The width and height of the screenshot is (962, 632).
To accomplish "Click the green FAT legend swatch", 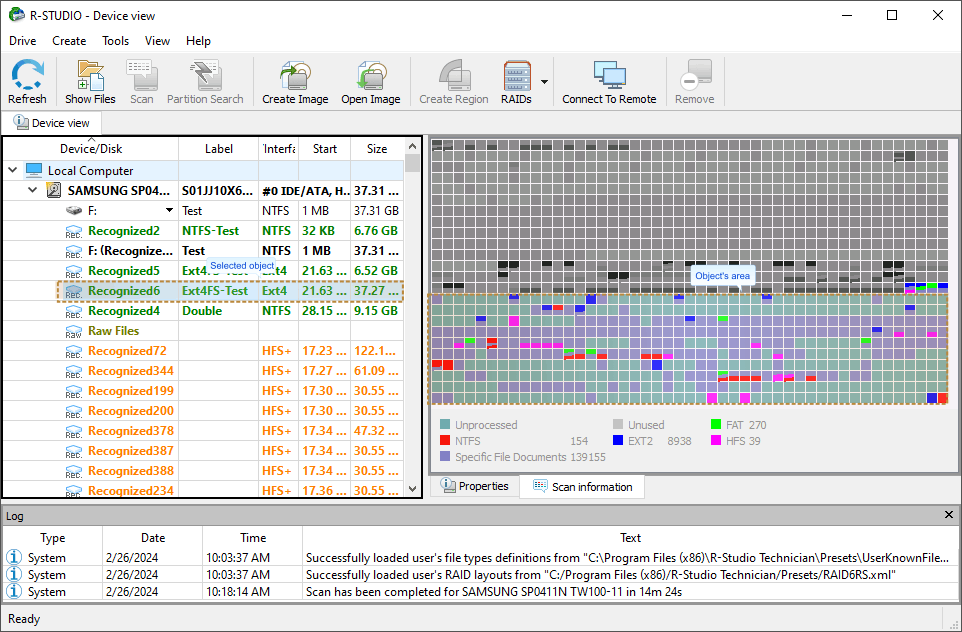I will (715, 425).
